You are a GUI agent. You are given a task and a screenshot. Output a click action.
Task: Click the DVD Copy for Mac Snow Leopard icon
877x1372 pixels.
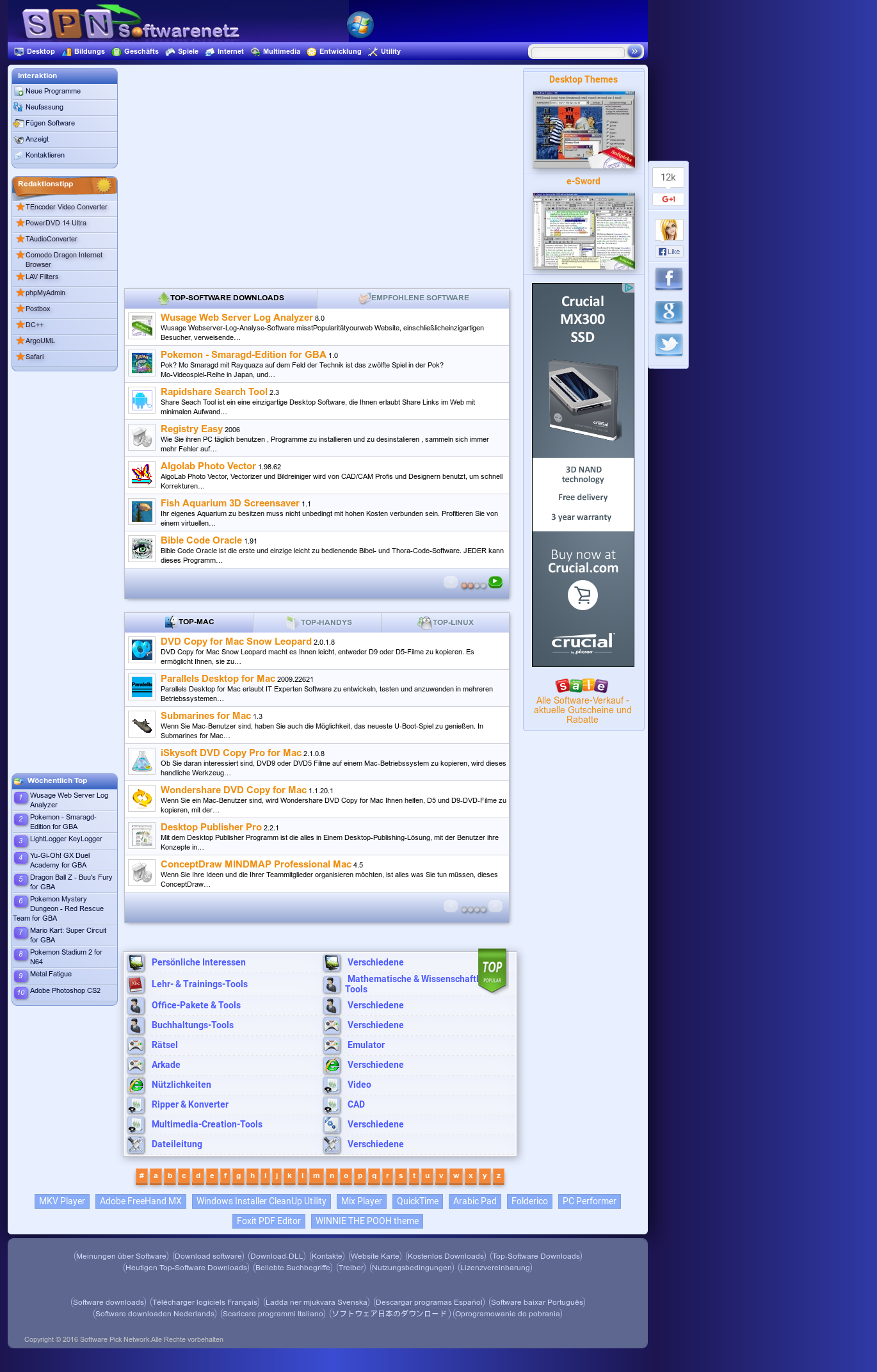click(x=141, y=650)
